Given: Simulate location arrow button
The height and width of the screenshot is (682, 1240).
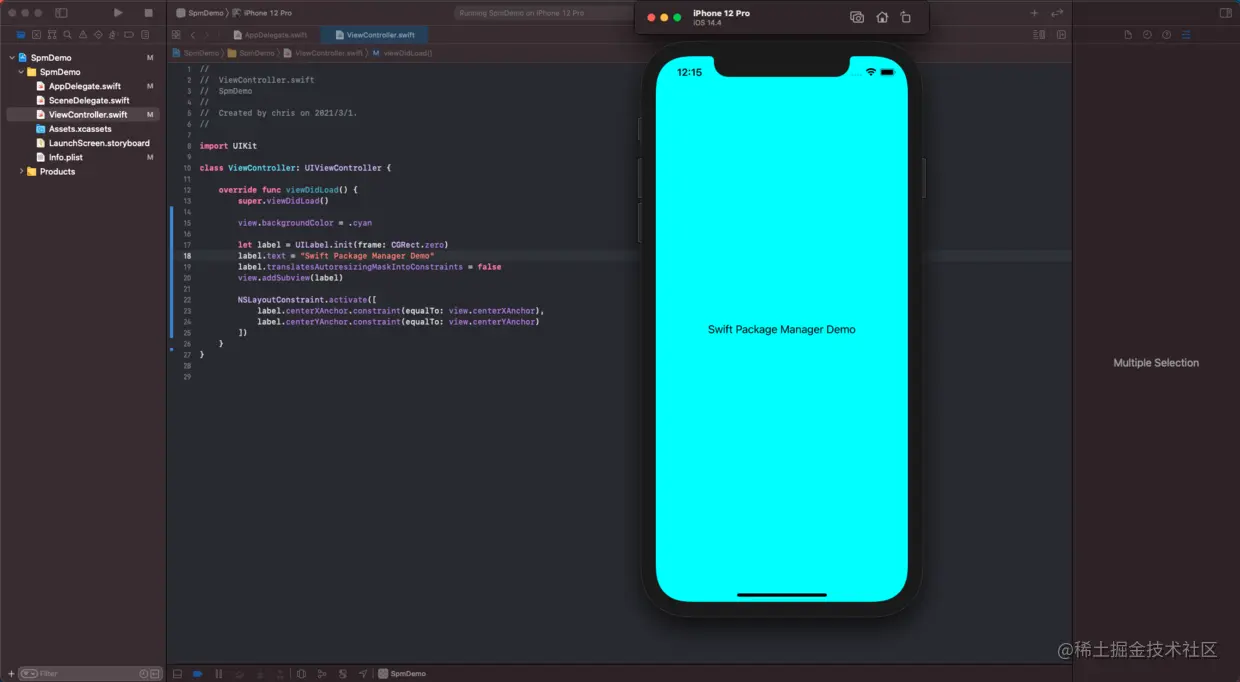Looking at the screenshot, I should pos(363,674).
